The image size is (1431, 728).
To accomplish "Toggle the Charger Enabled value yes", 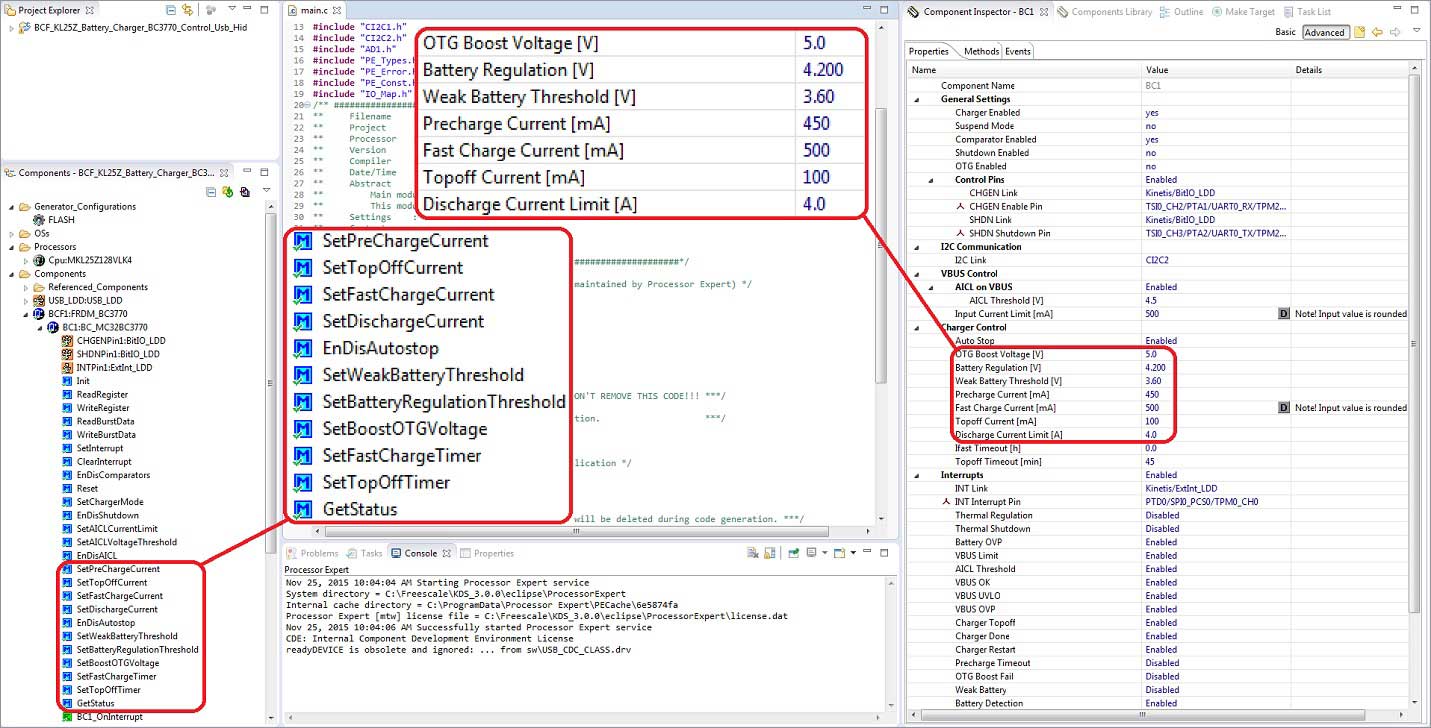I will coord(1152,113).
